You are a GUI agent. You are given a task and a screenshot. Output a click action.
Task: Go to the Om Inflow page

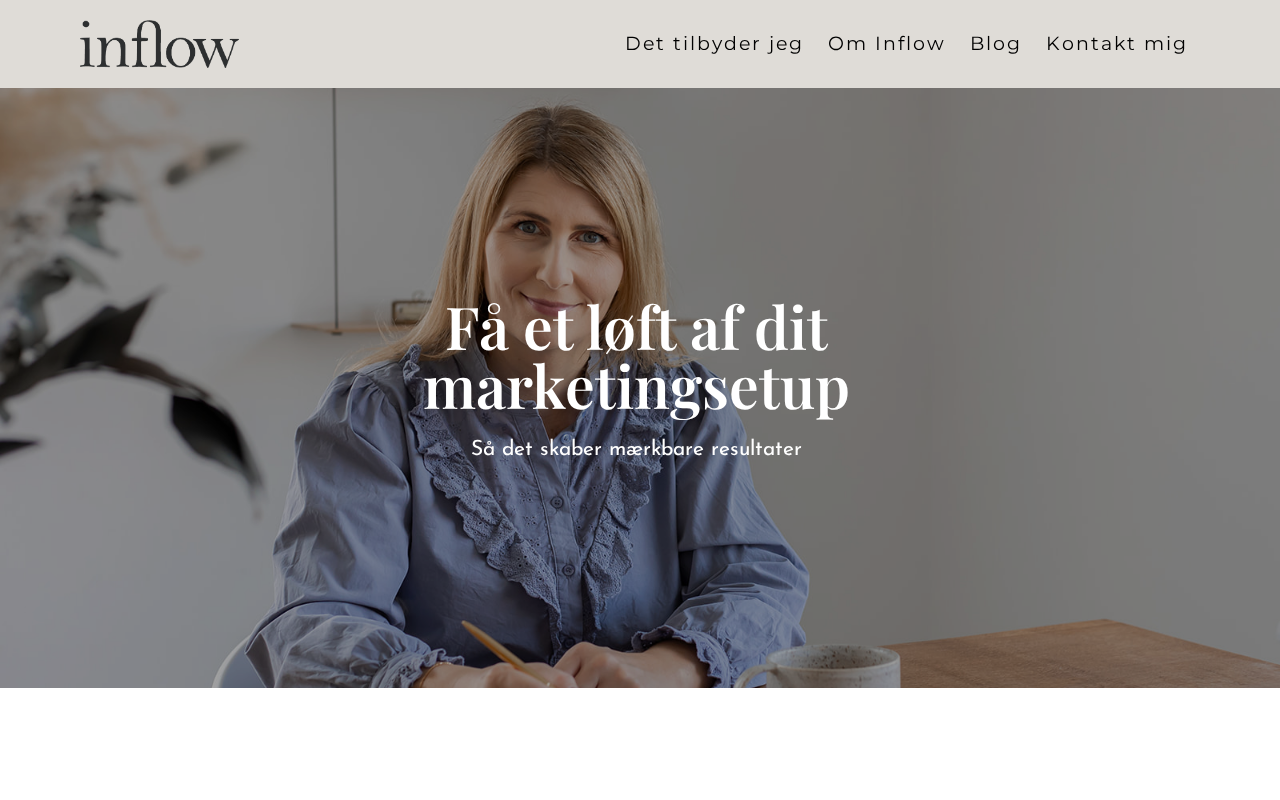click(886, 44)
